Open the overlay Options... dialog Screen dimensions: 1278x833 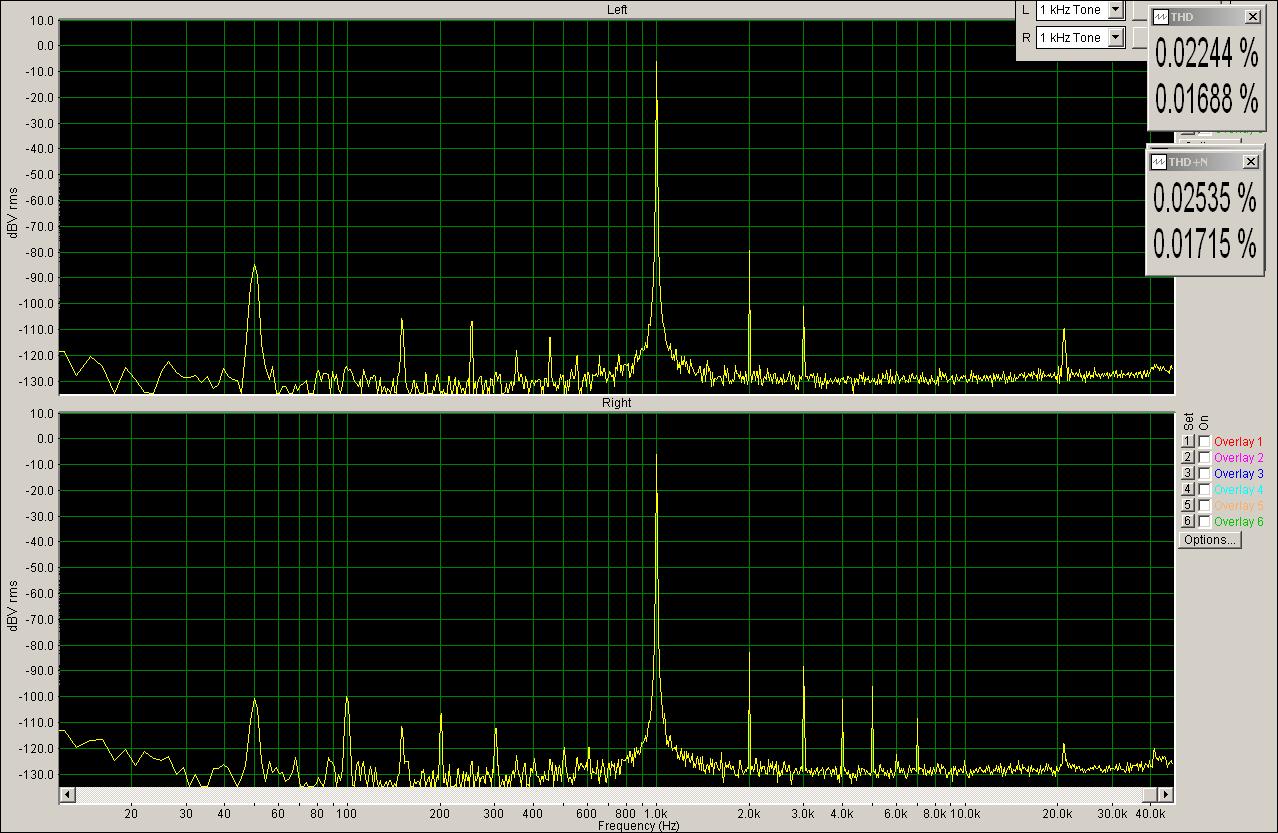click(x=1209, y=540)
